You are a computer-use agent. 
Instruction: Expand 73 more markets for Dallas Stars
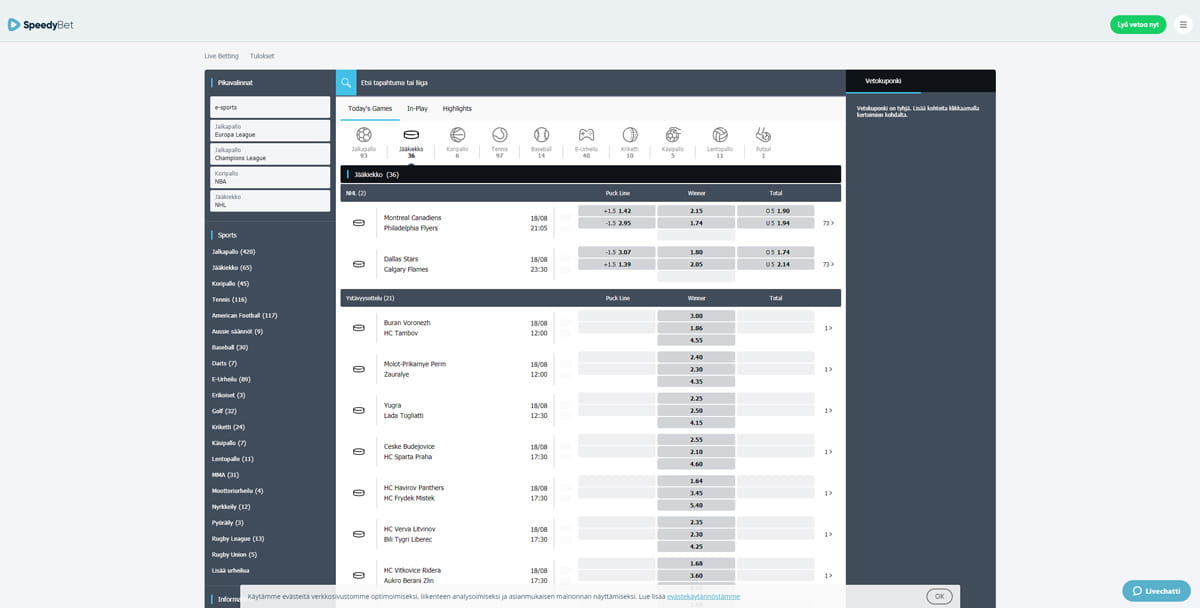[x=828, y=264]
